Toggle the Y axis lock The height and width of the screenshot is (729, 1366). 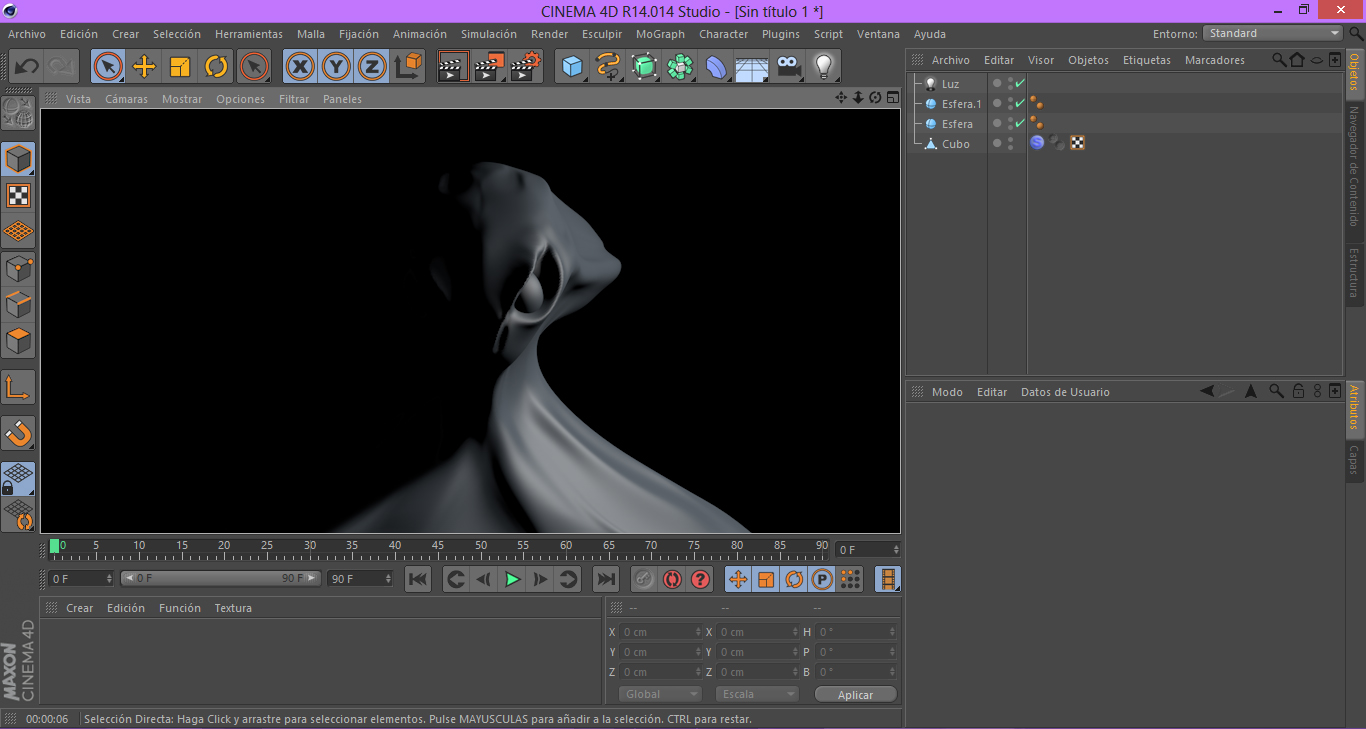(336, 67)
